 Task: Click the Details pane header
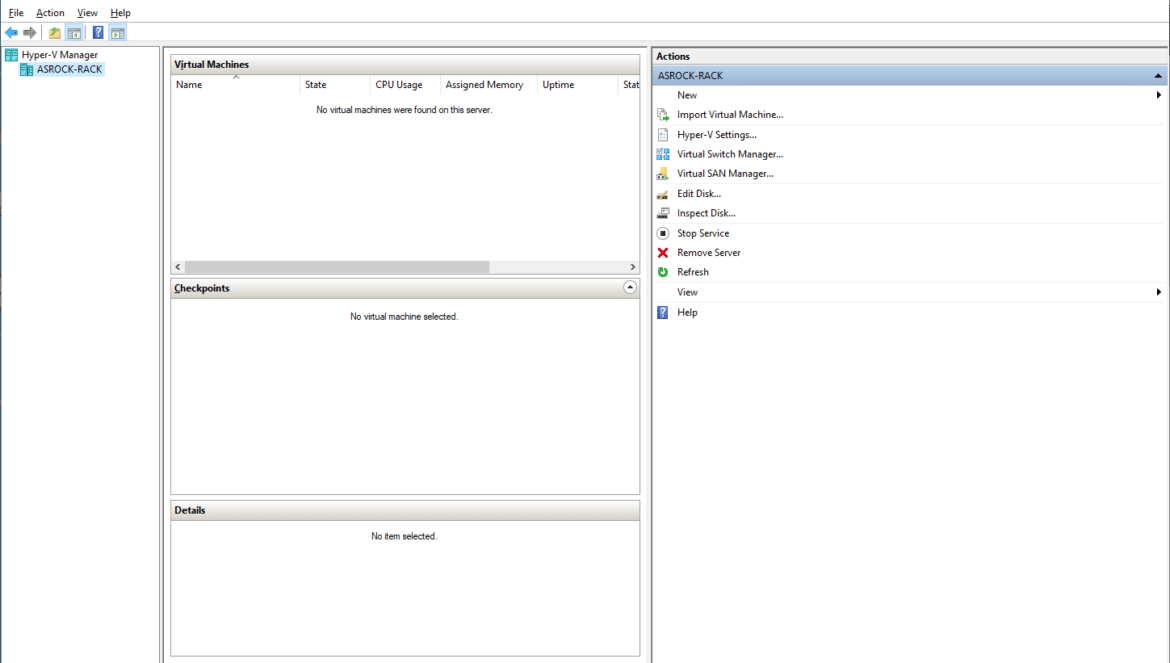coord(405,511)
